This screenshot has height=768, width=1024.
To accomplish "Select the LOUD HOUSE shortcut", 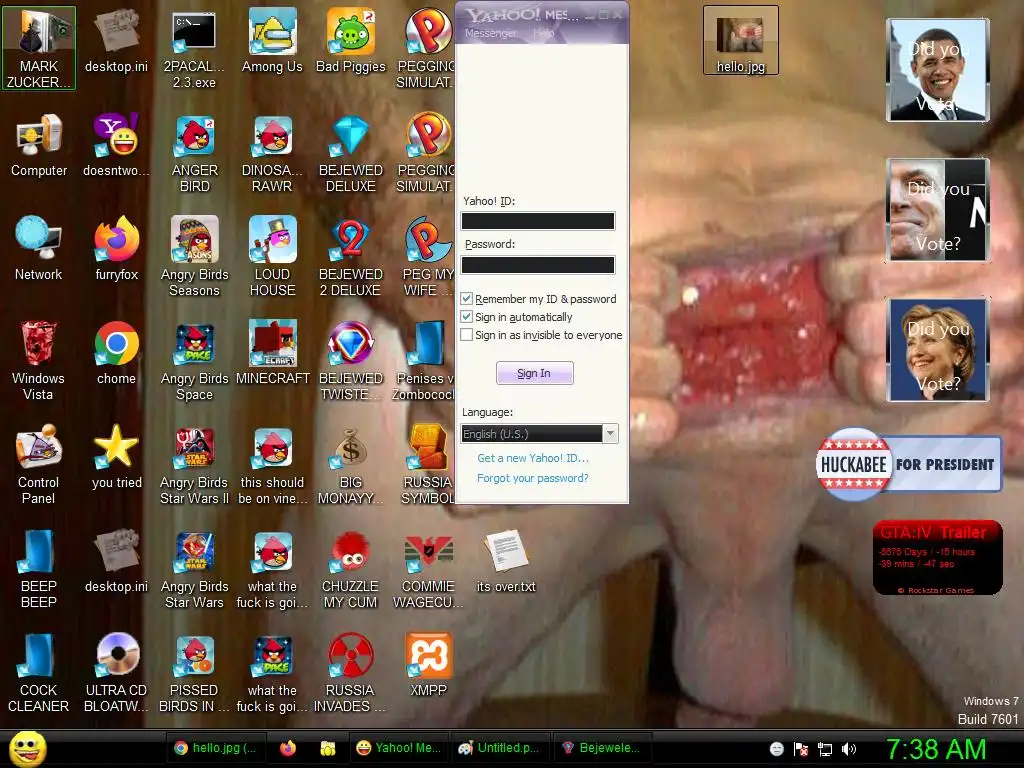I will coord(272,256).
